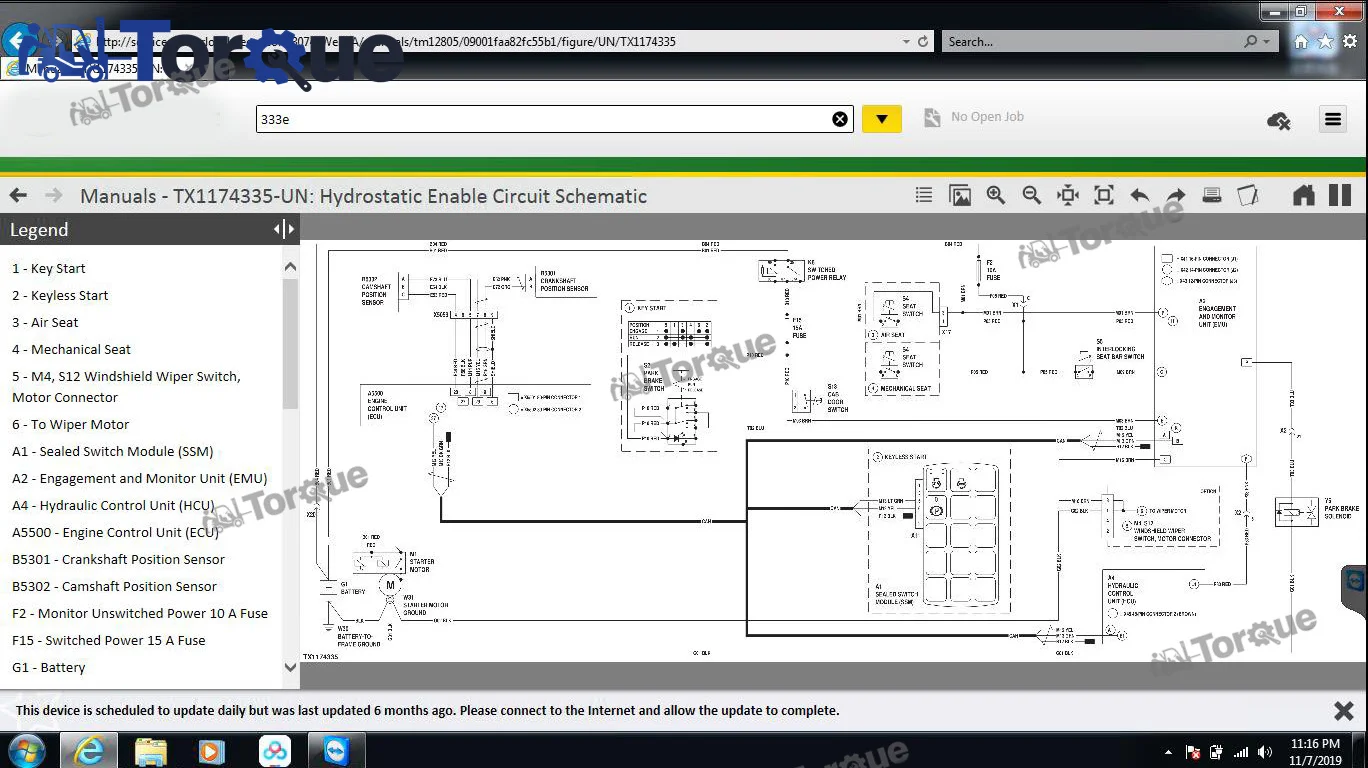Viewport: 1368px width, 768px height.
Task: Click the split-pane columns icon
Action: click(1340, 195)
